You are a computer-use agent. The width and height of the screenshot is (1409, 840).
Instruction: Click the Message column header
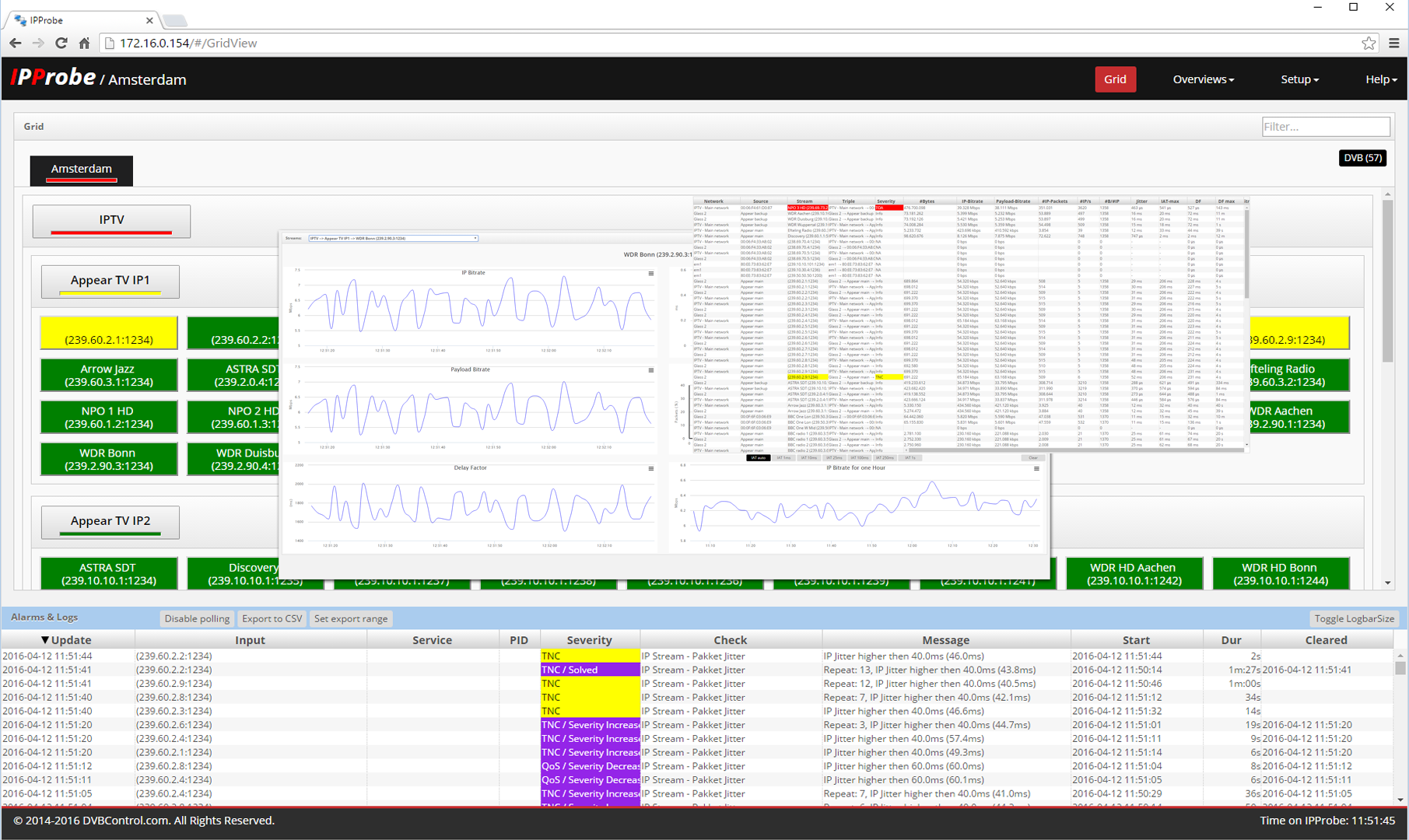click(945, 640)
